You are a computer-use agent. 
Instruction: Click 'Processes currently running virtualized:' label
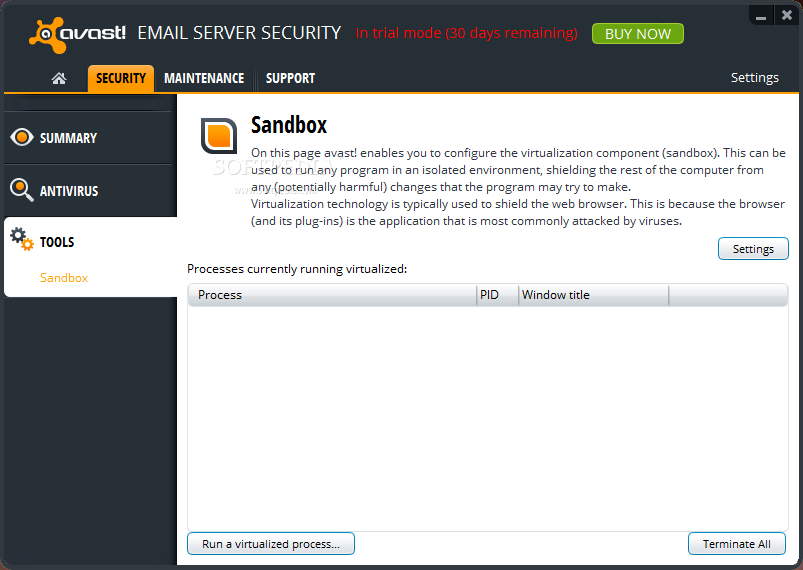point(297,269)
